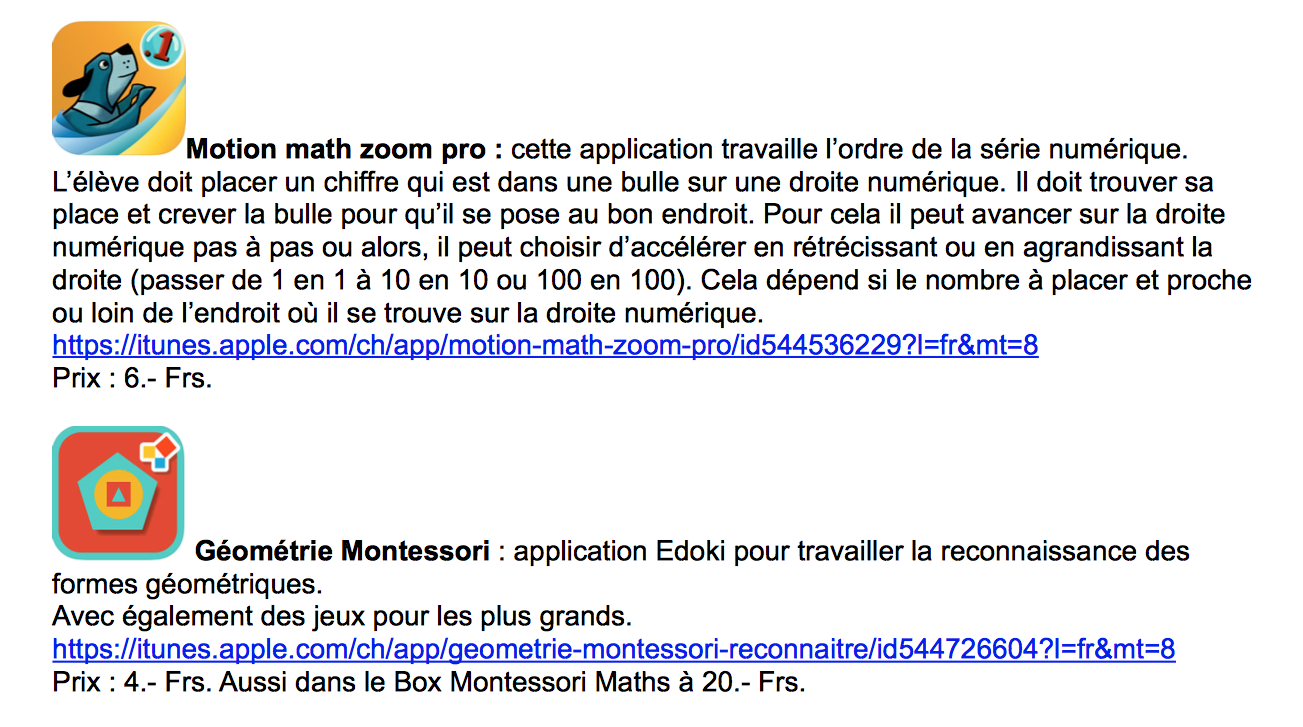Click the bold "Géométrie Montessori" title
Screen dimensions: 1303x727
pos(342,551)
